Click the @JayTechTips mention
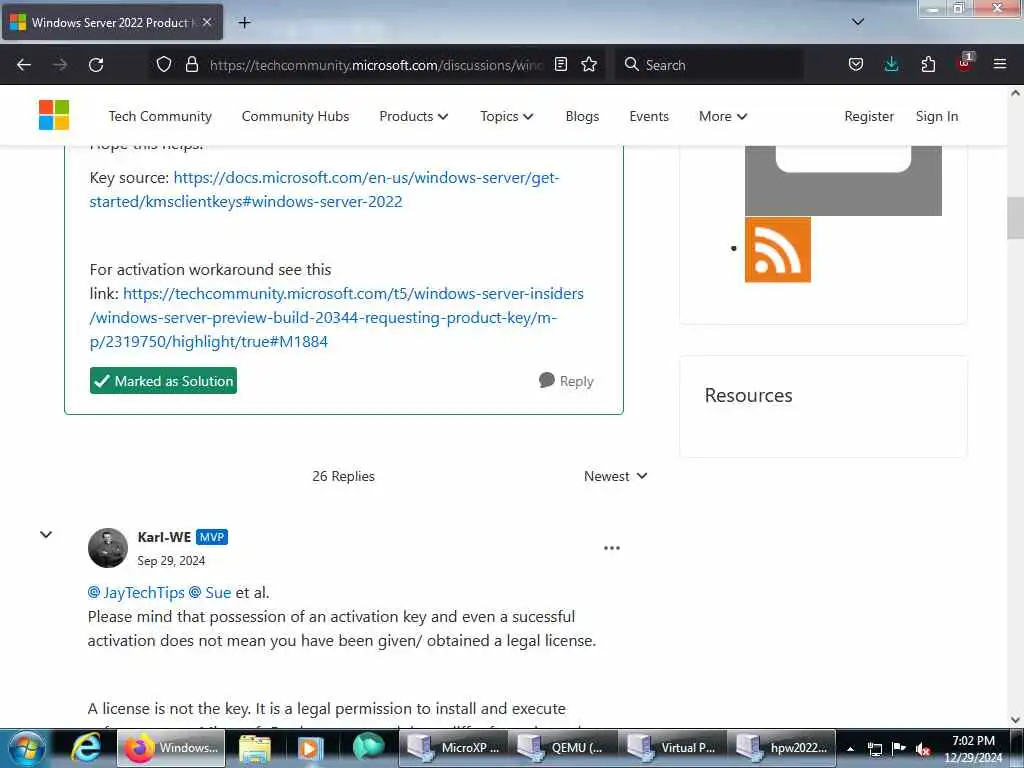The height and width of the screenshot is (768, 1024). pos(136,592)
